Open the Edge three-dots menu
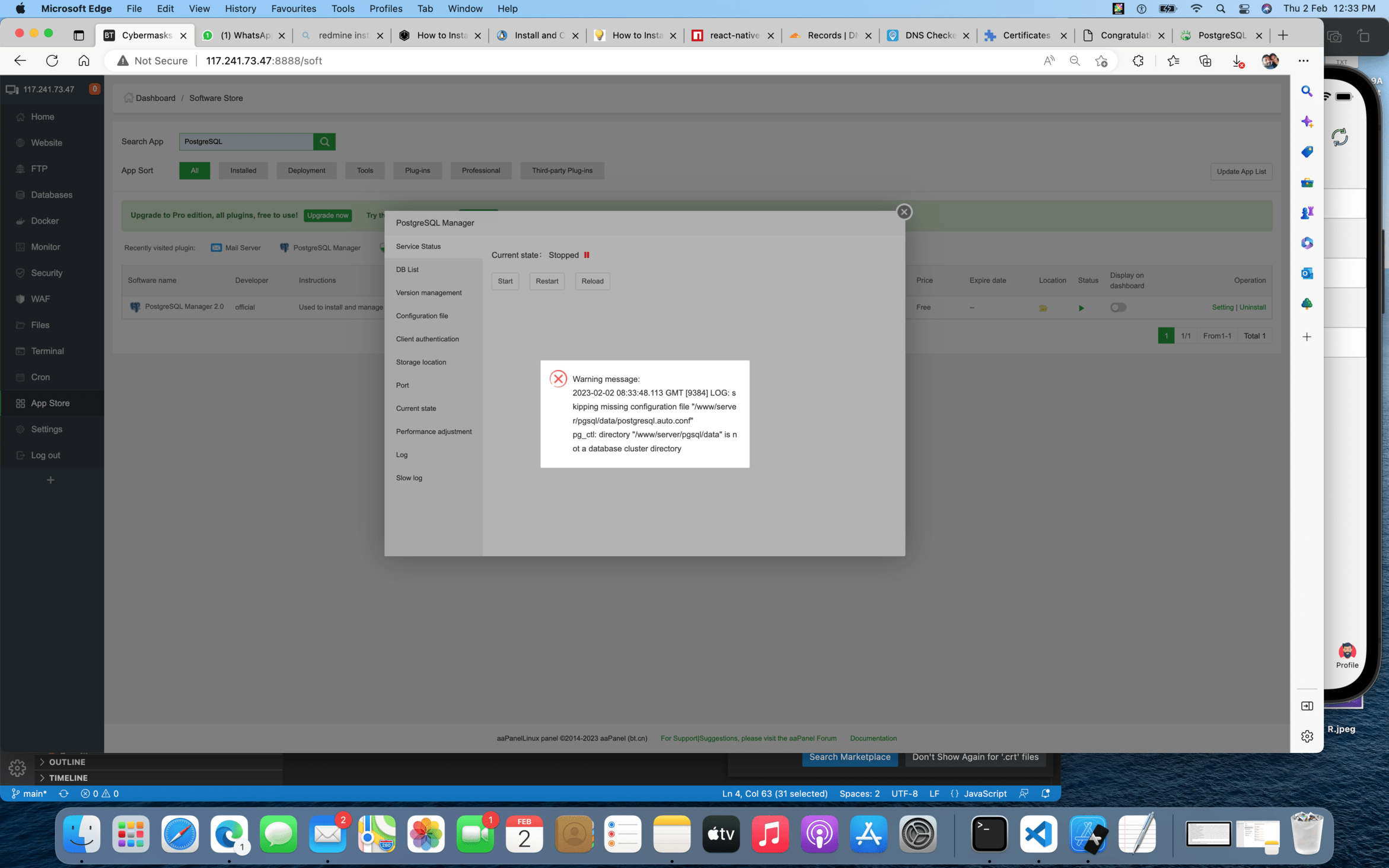Viewport: 1389px width, 868px height. tap(1303, 60)
